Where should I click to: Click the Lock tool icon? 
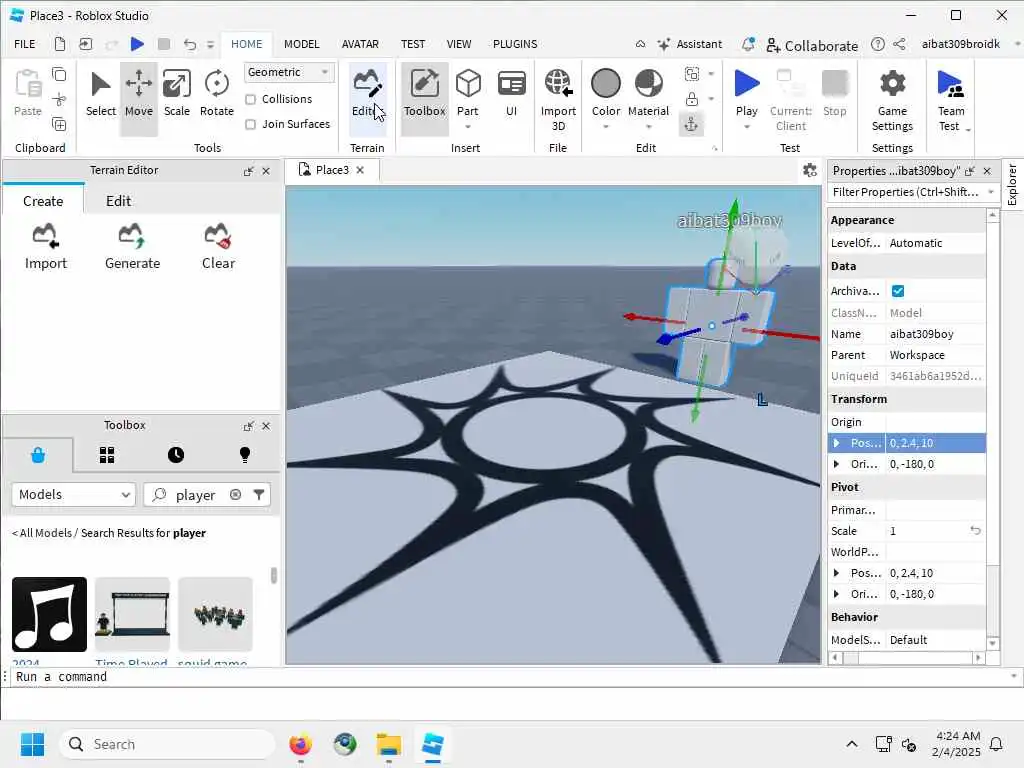coord(692,99)
